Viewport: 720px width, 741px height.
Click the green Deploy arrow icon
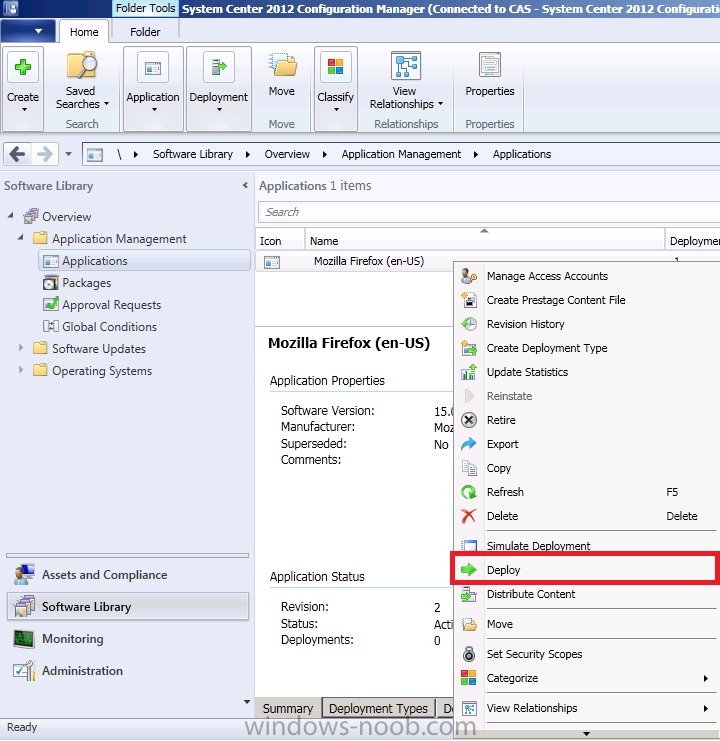[x=469, y=570]
